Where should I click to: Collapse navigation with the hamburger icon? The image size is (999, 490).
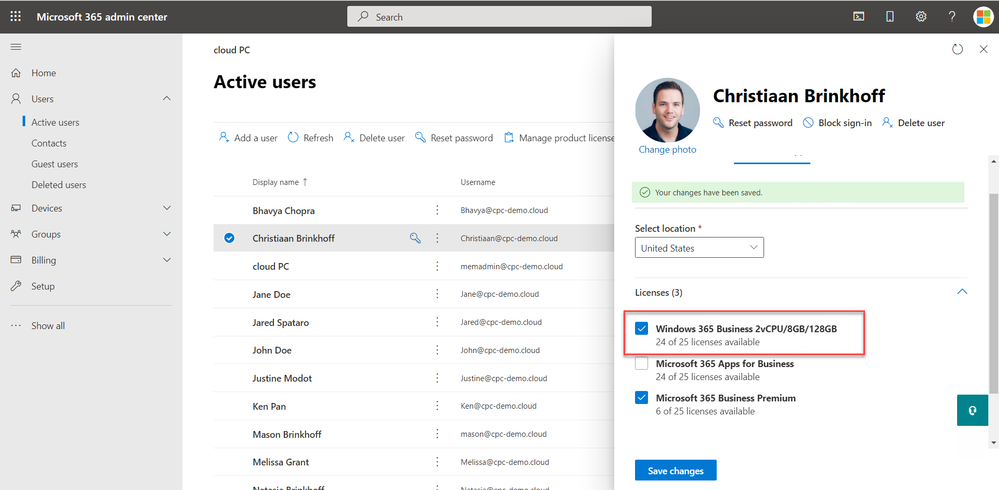(15, 47)
